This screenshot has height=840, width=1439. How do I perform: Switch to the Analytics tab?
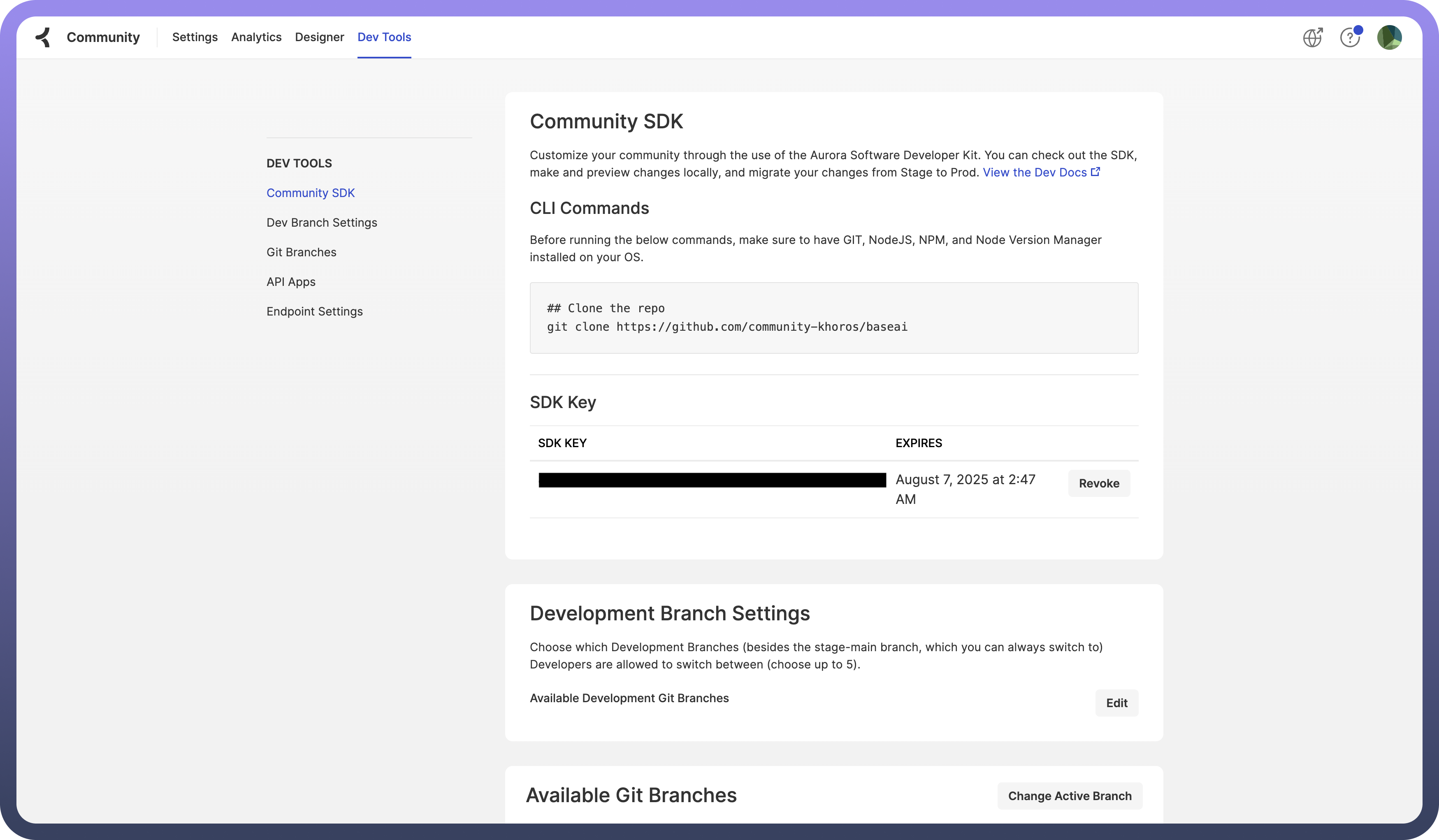[x=256, y=37]
